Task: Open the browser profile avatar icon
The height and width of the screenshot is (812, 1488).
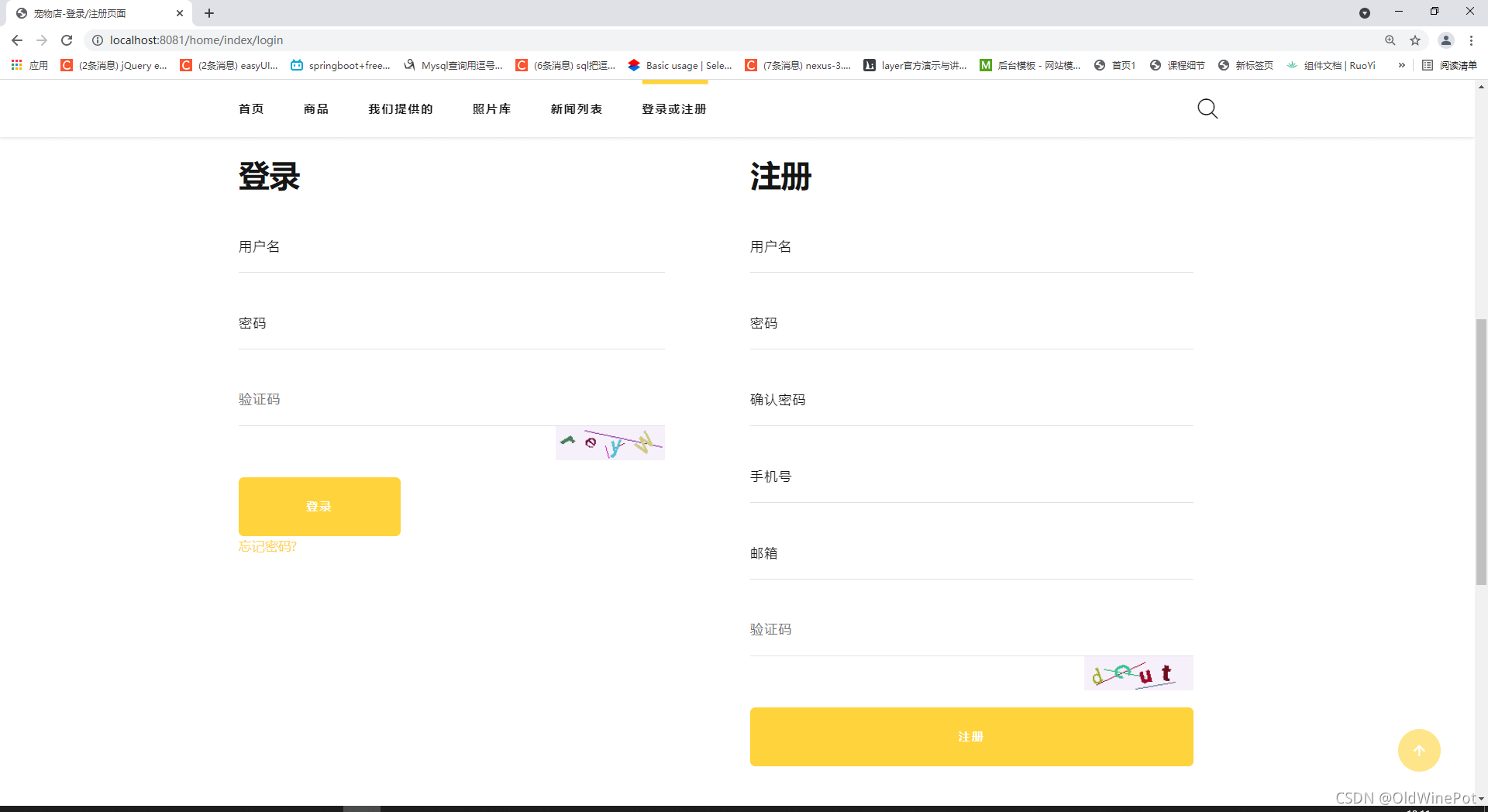Action: pos(1445,40)
